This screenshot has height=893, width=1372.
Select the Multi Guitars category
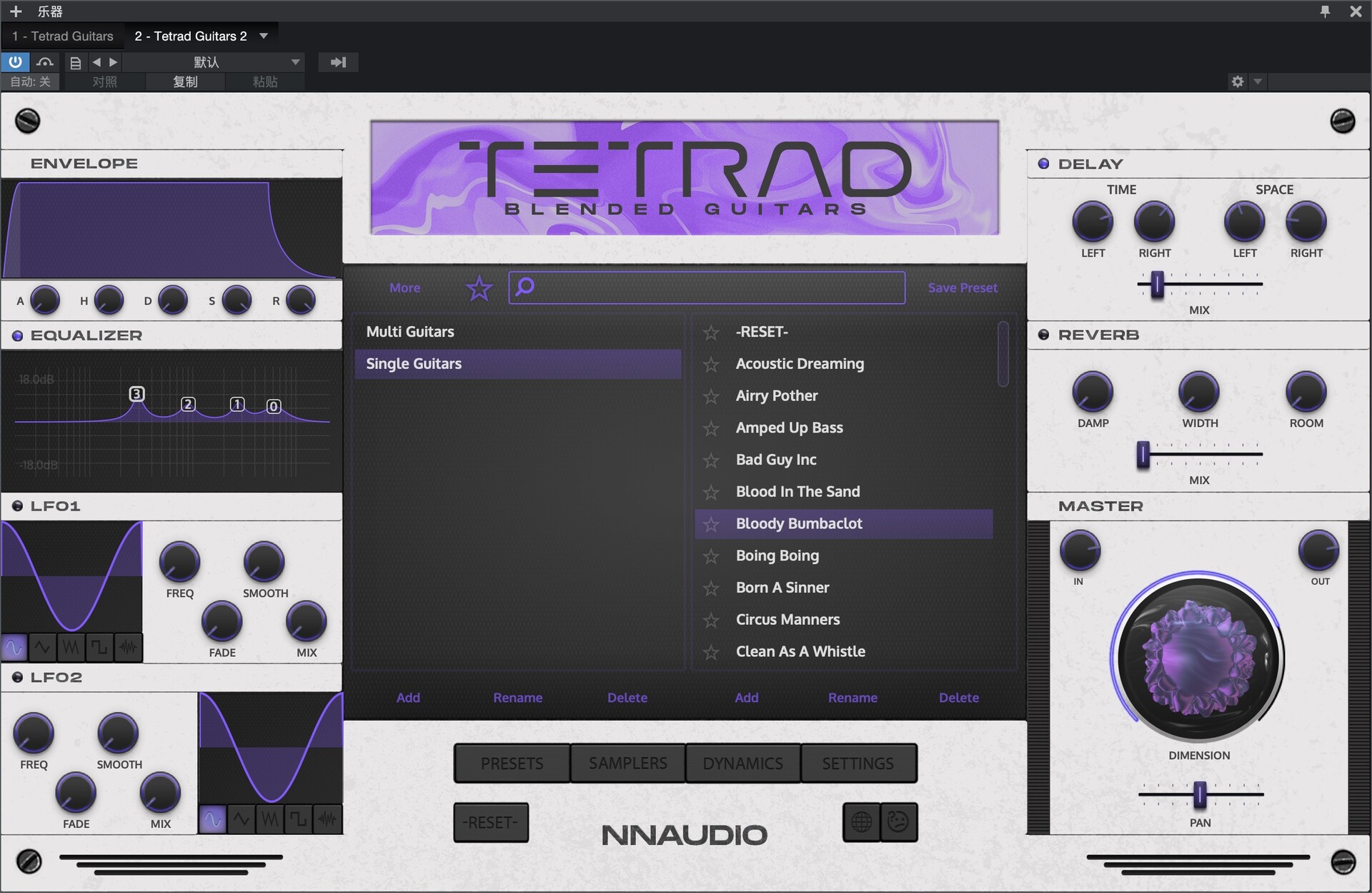pyautogui.click(x=517, y=332)
